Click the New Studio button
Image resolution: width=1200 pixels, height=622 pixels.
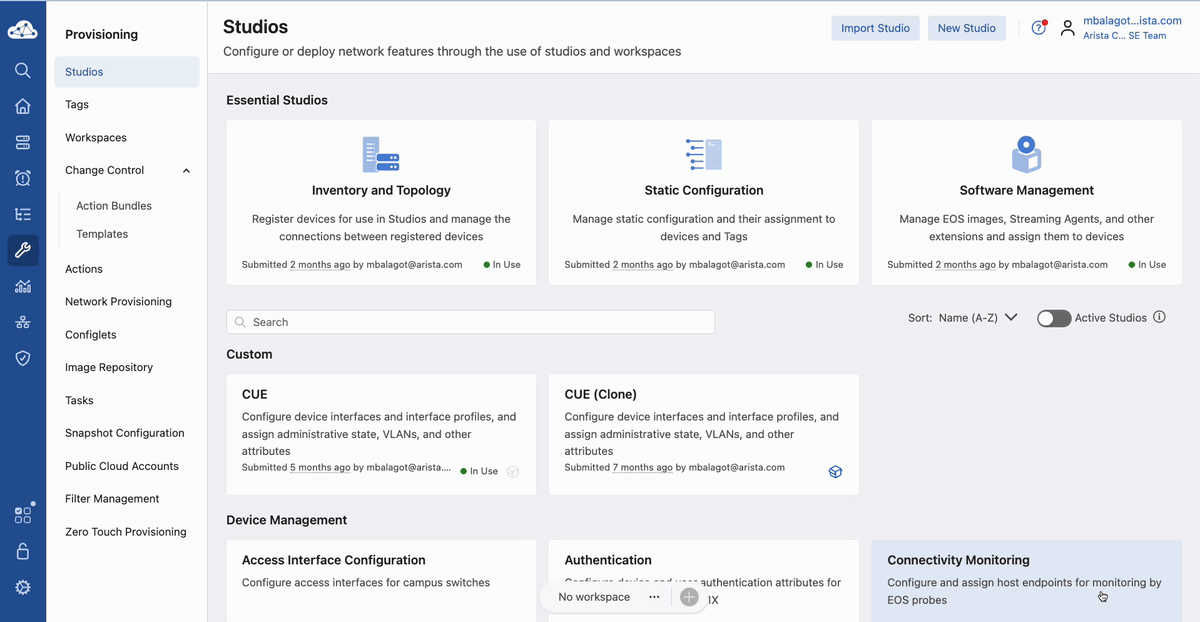(x=966, y=28)
